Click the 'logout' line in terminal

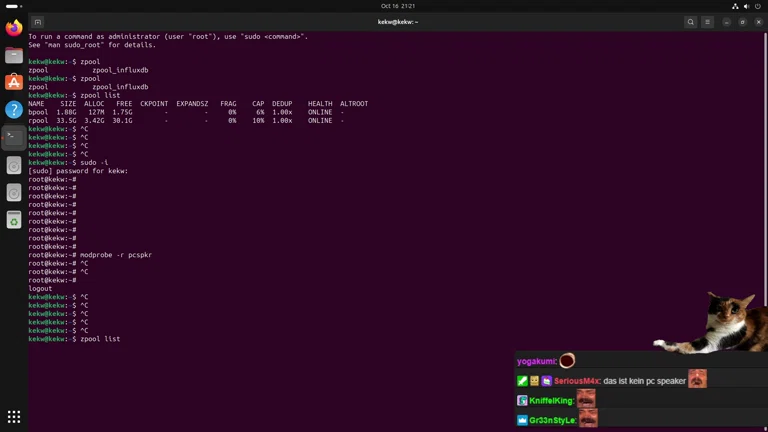[40, 288]
